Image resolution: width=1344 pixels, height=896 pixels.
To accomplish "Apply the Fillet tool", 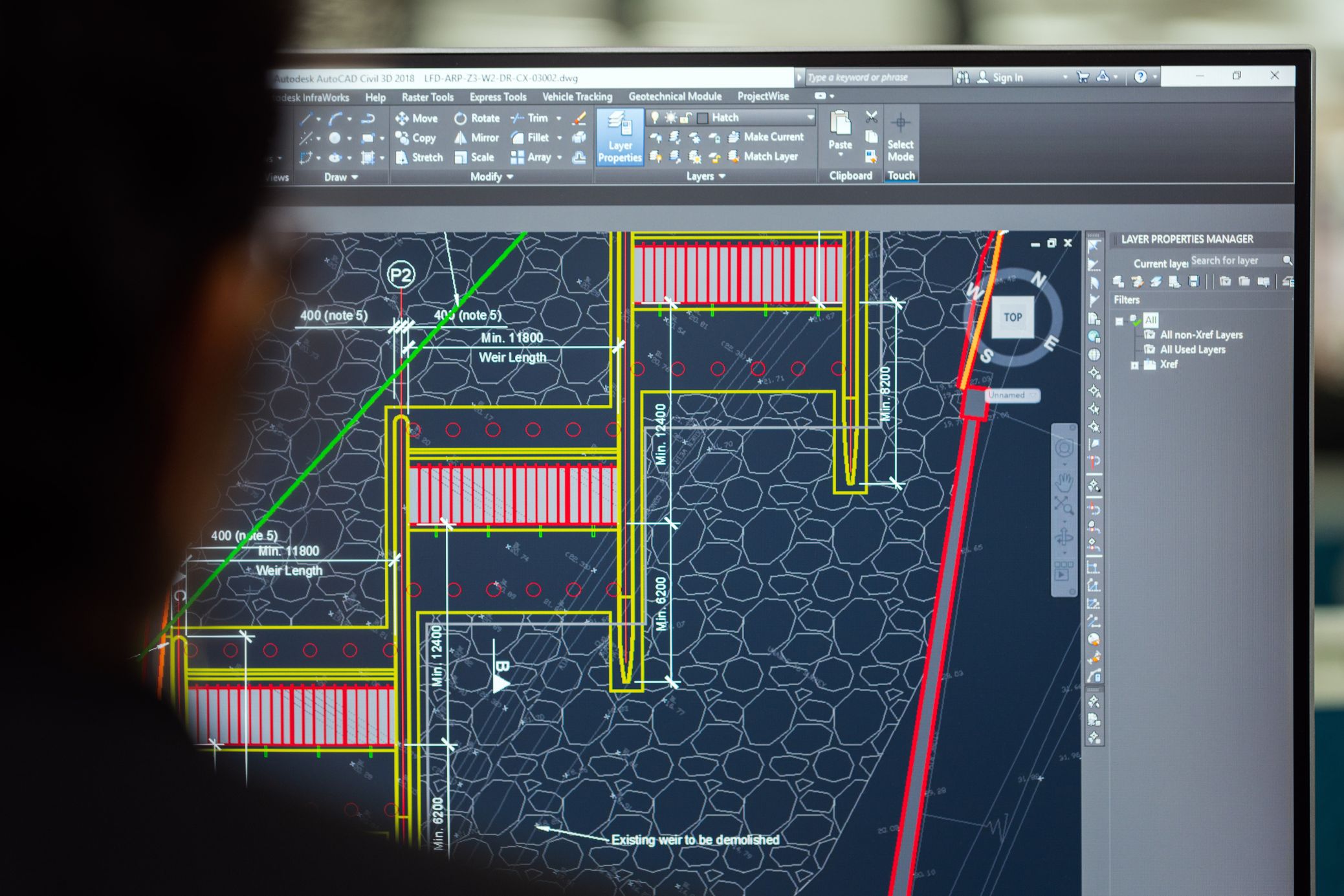I will (x=530, y=137).
